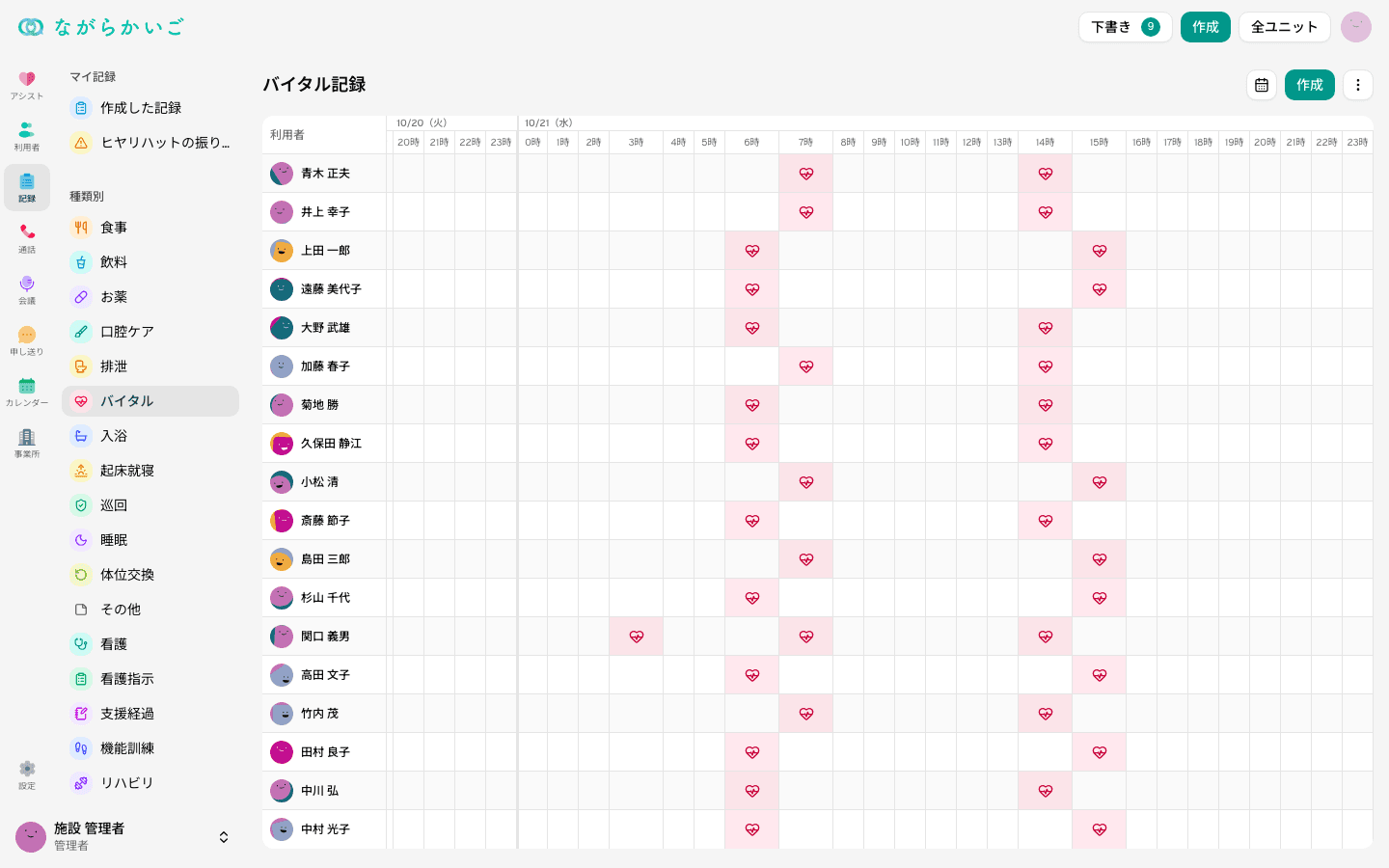
Task: Click the 作成 button in top bar
Action: pos(1205,27)
